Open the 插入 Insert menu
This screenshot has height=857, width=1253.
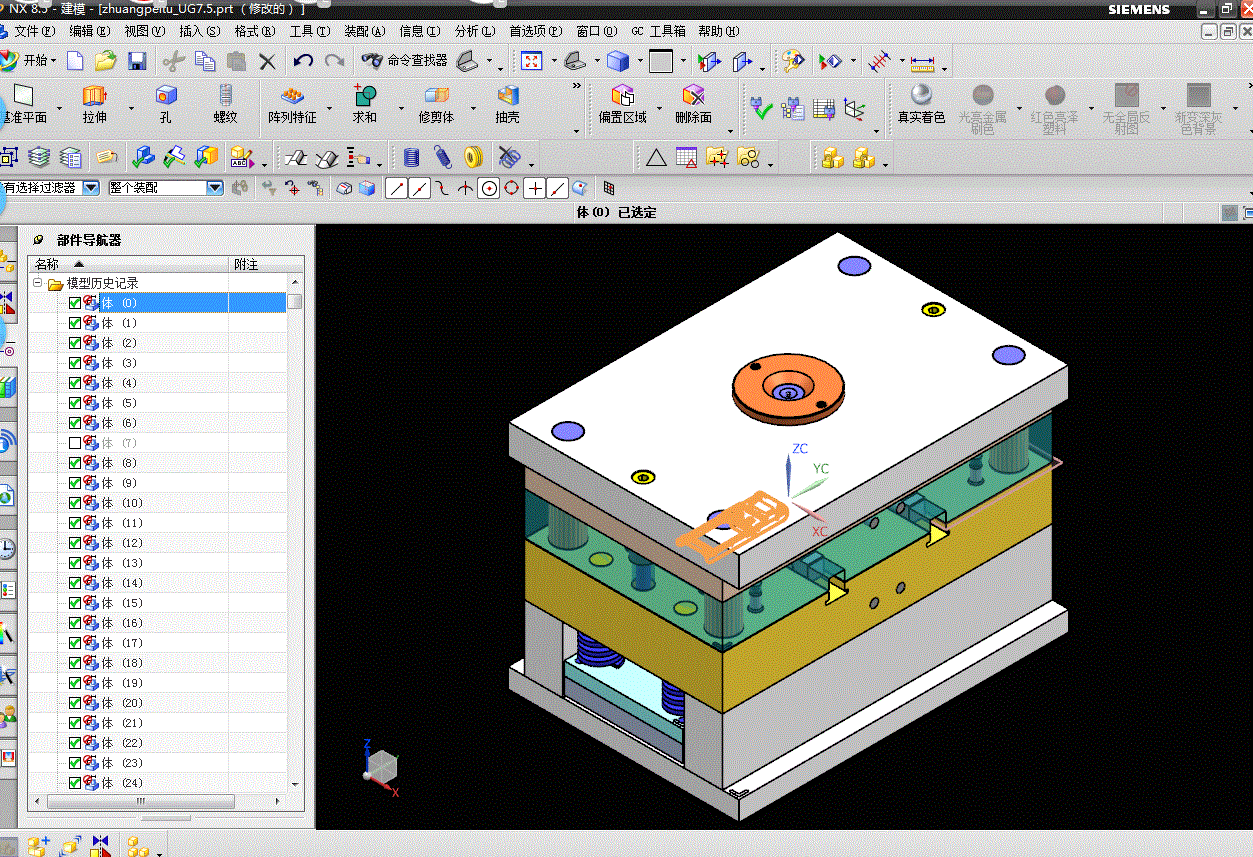200,31
